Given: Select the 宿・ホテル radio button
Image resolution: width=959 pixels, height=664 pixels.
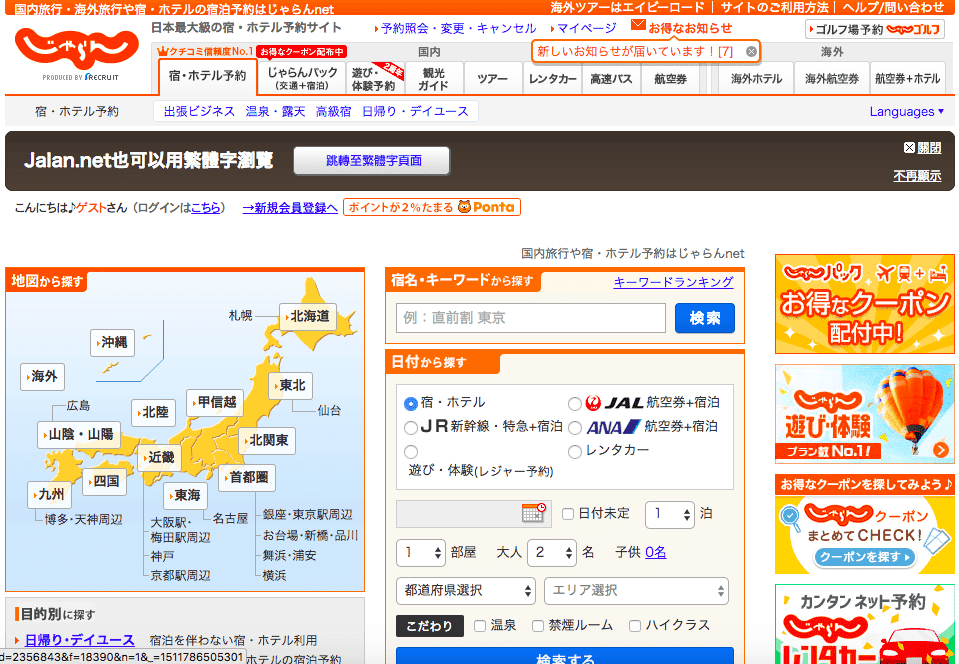Looking at the screenshot, I should [x=410, y=404].
